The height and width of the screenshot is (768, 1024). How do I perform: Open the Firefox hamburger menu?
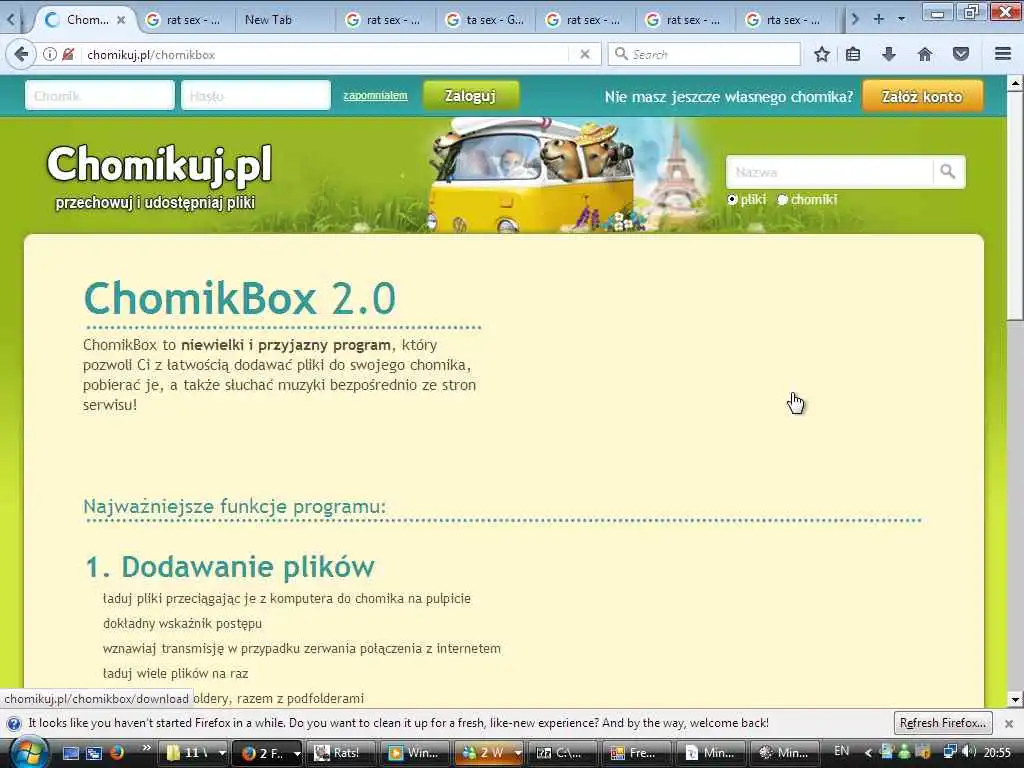coord(1003,54)
